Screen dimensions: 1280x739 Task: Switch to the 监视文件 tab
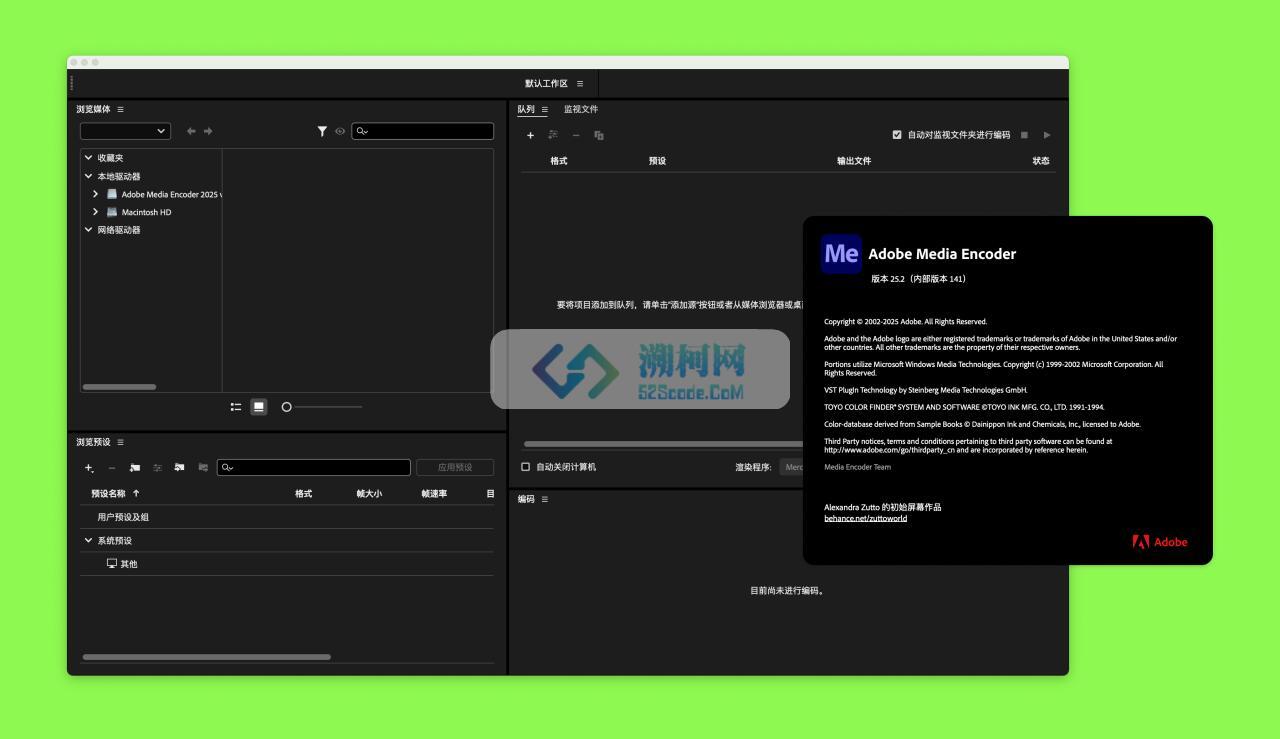(581, 109)
